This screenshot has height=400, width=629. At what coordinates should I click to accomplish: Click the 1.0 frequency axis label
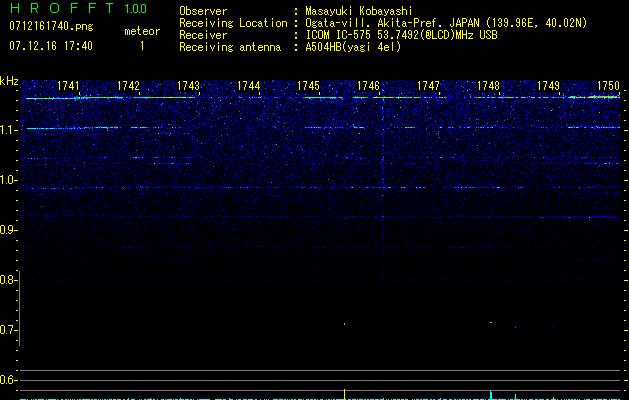8,180
